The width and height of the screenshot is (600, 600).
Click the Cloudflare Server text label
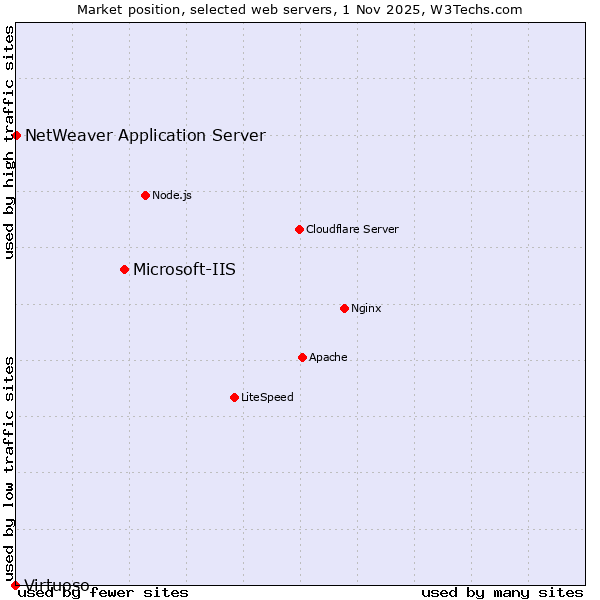[x=352, y=229]
